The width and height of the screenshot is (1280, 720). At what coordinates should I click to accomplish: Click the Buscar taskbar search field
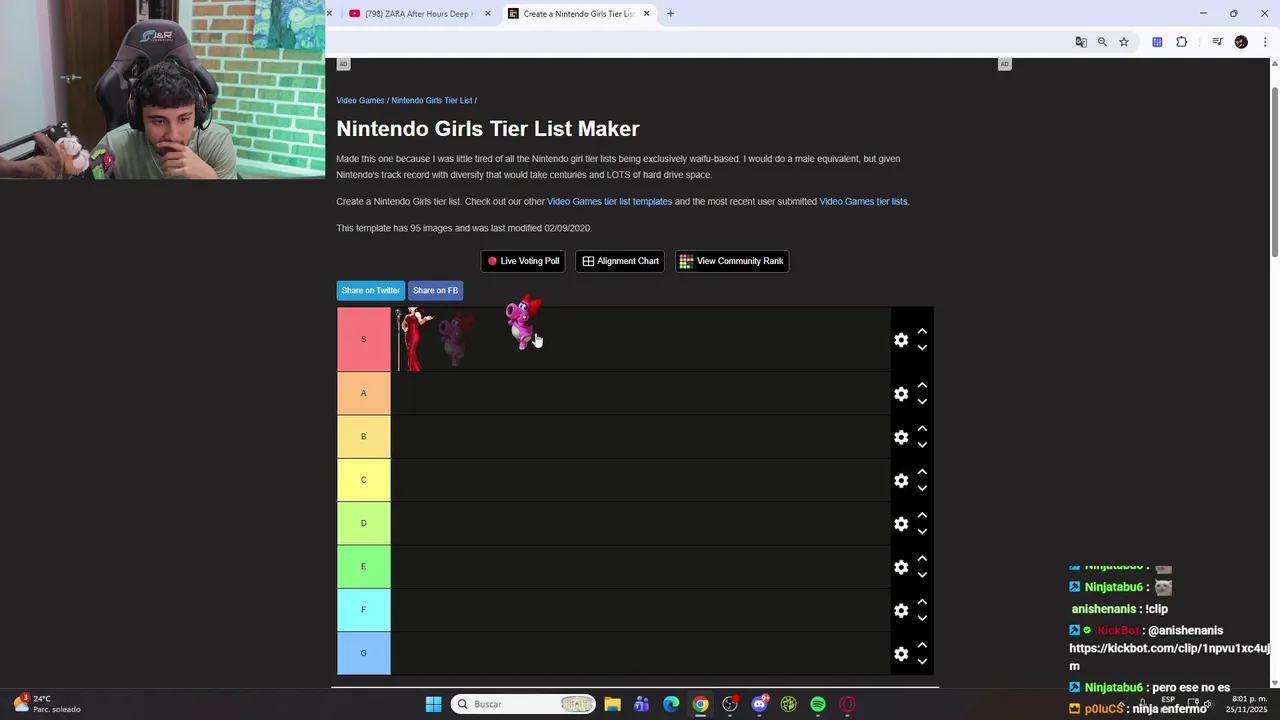click(523, 704)
